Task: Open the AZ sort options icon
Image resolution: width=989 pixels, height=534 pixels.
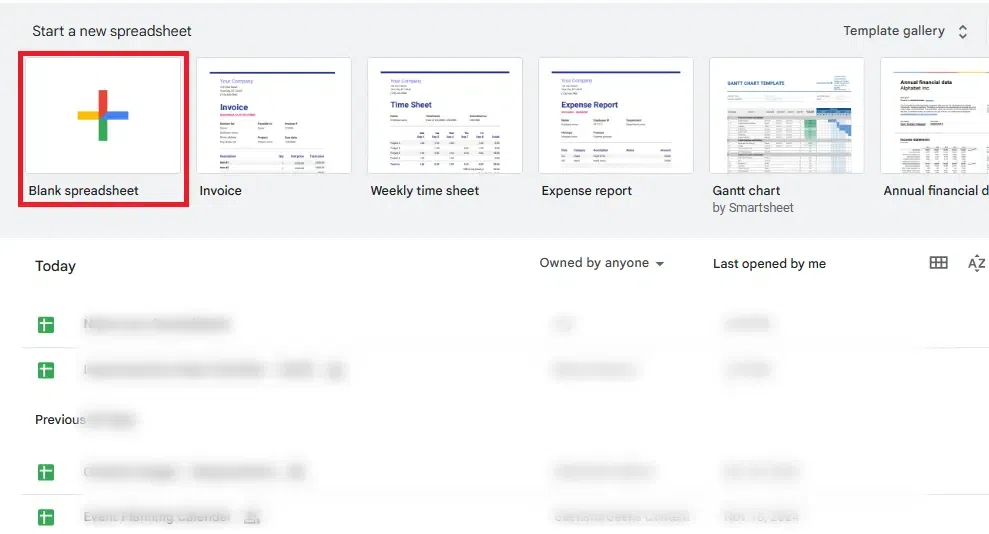Action: (x=976, y=264)
